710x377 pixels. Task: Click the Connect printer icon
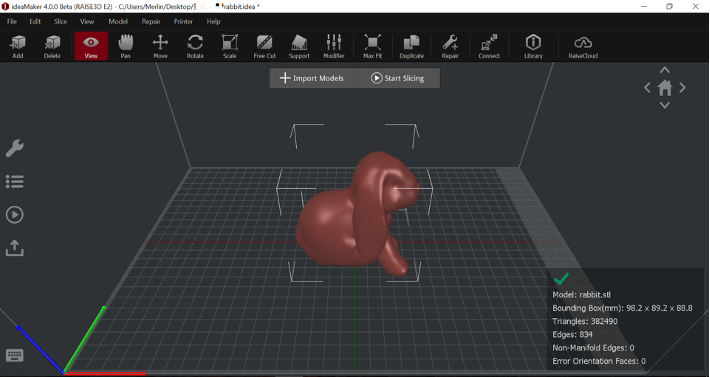(489, 46)
